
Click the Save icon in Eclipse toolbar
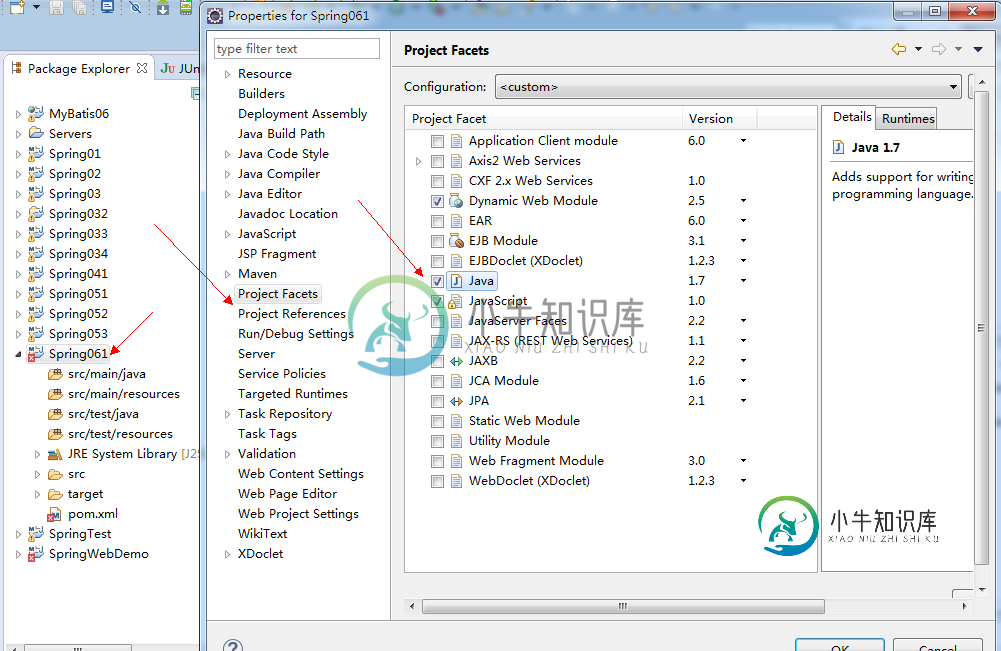pos(57,8)
